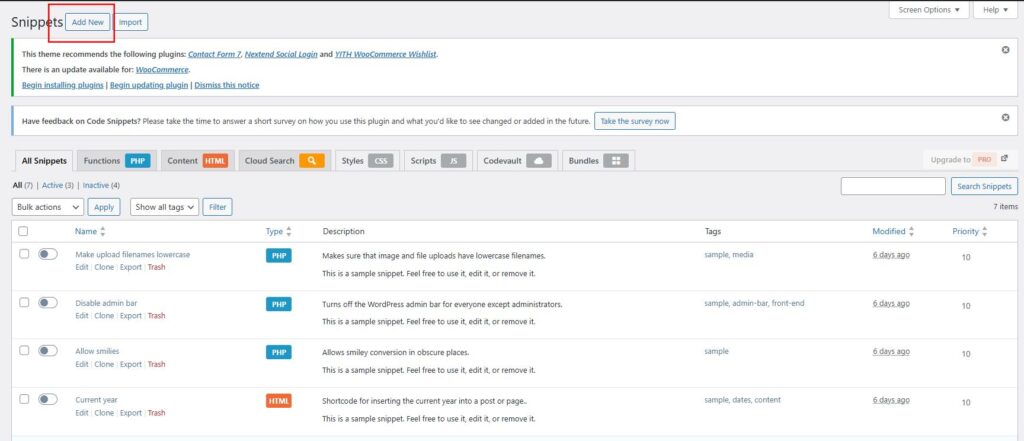Switch to the Functions tab
The height and width of the screenshot is (441, 1024).
pyautogui.click(x=117, y=161)
